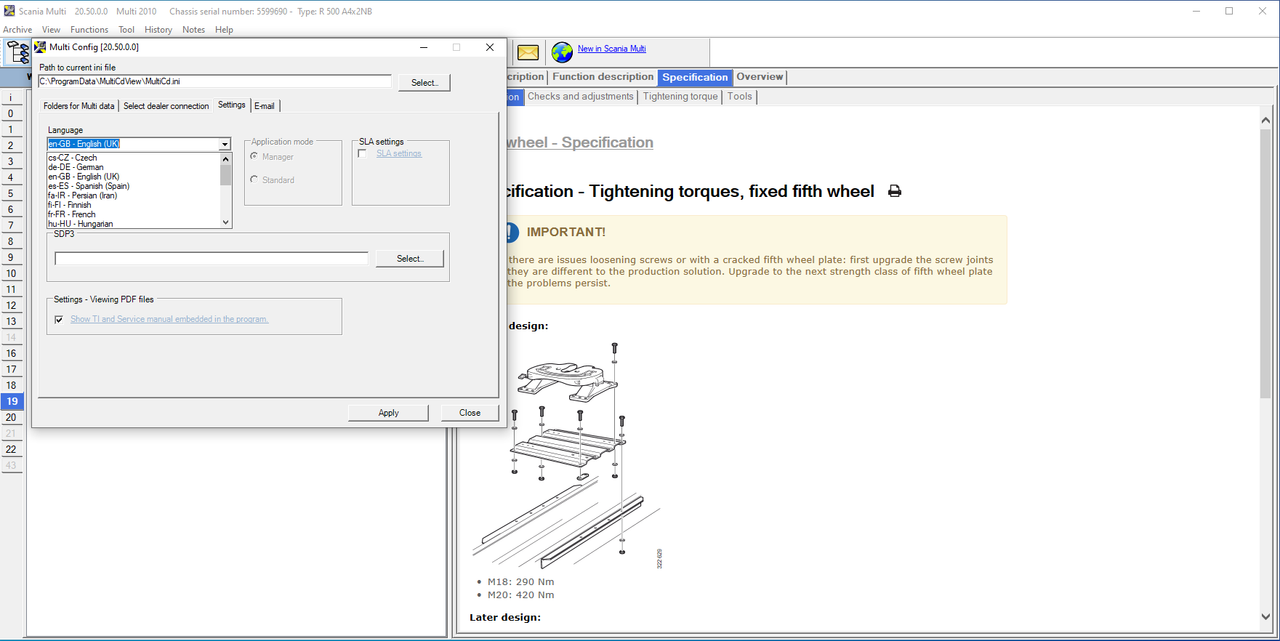The image size is (1280, 641).
Task: Choose fa-IR - Persian (Iran) in language list
Action: [82, 195]
